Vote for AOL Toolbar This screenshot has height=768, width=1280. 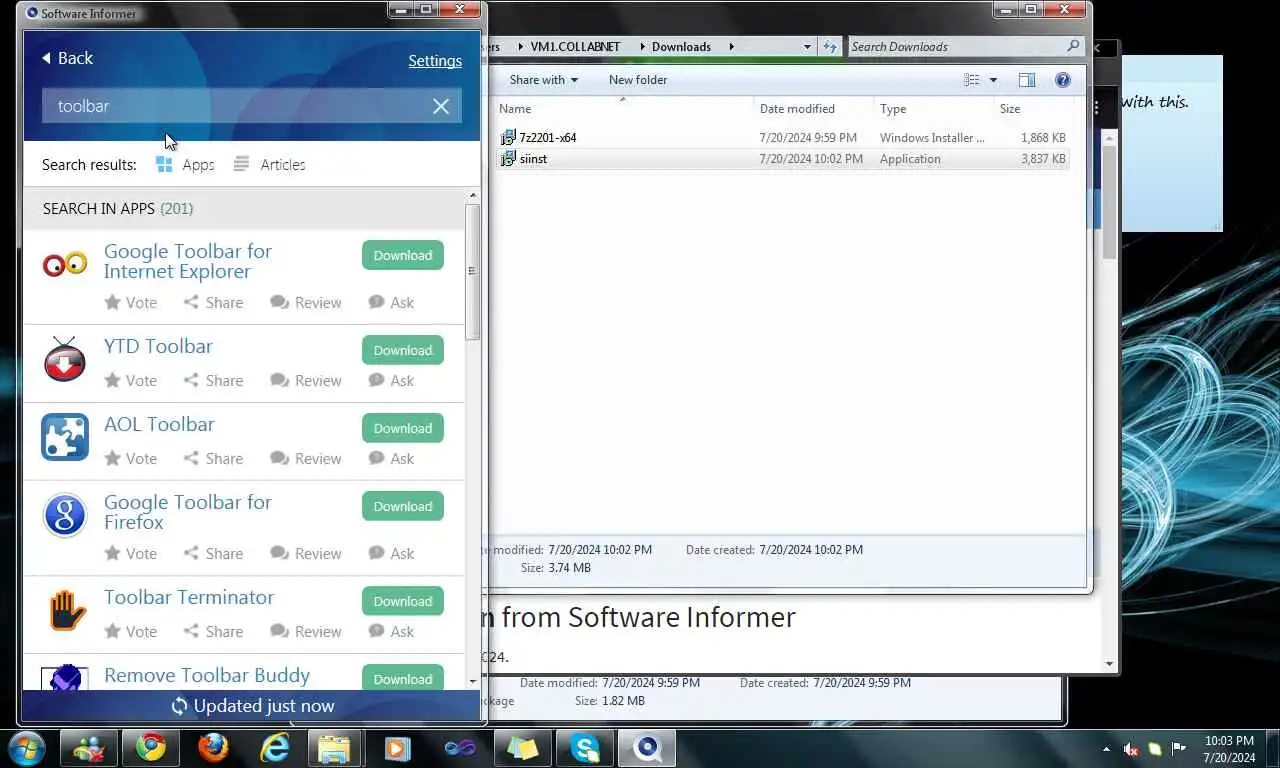tap(131, 458)
